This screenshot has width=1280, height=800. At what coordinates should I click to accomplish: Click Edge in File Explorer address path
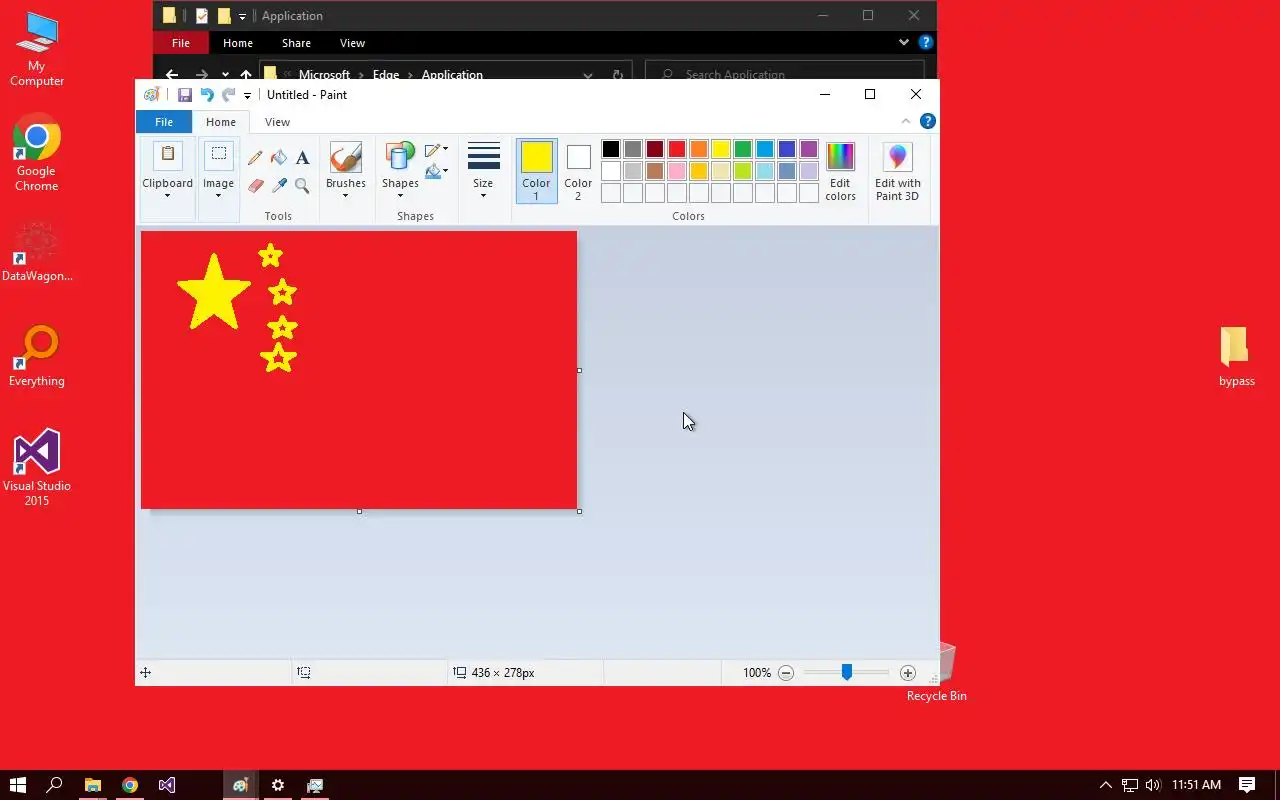[386, 74]
